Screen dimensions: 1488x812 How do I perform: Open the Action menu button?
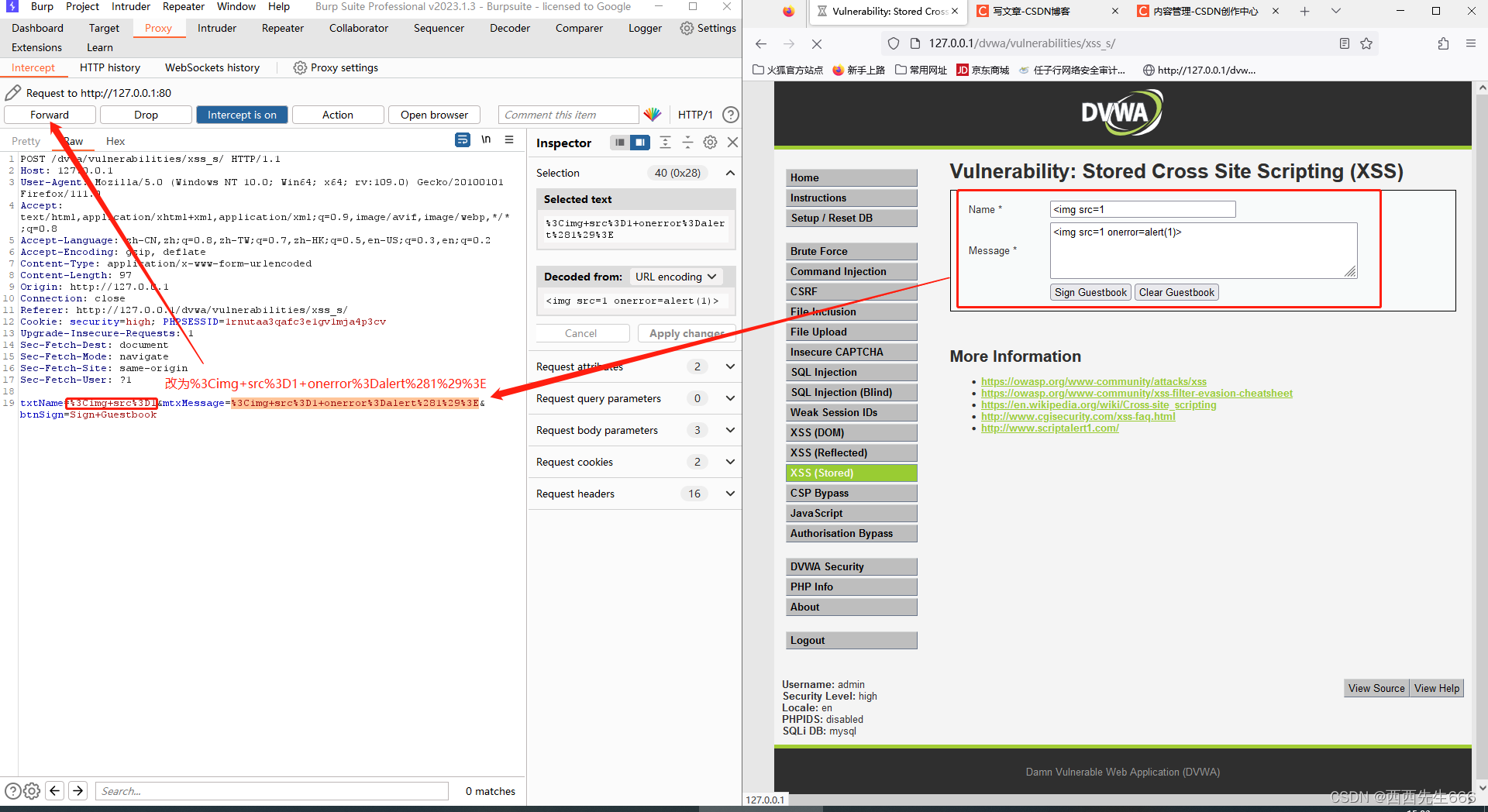[x=338, y=115]
